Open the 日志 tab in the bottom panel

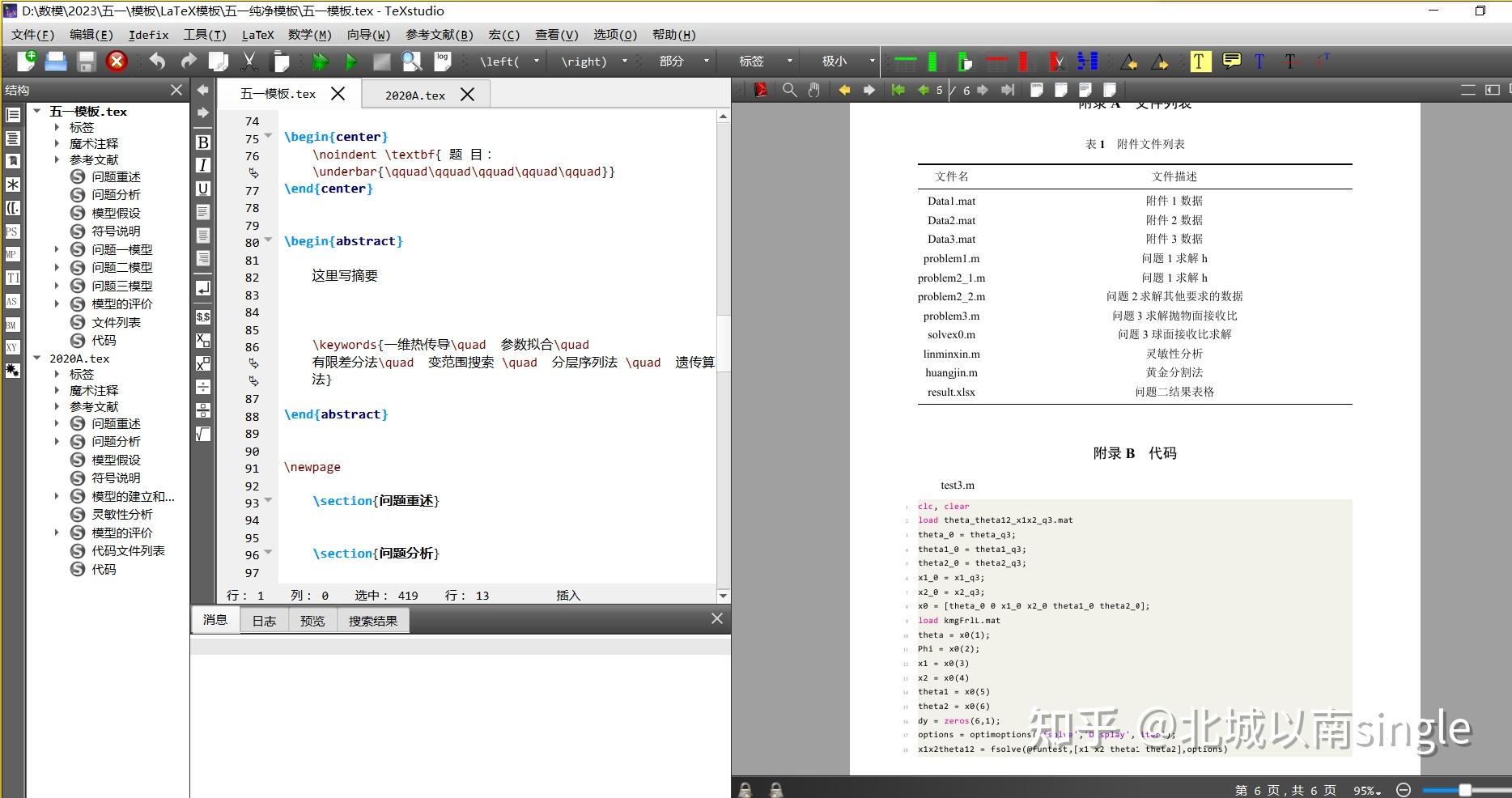[264, 621]
